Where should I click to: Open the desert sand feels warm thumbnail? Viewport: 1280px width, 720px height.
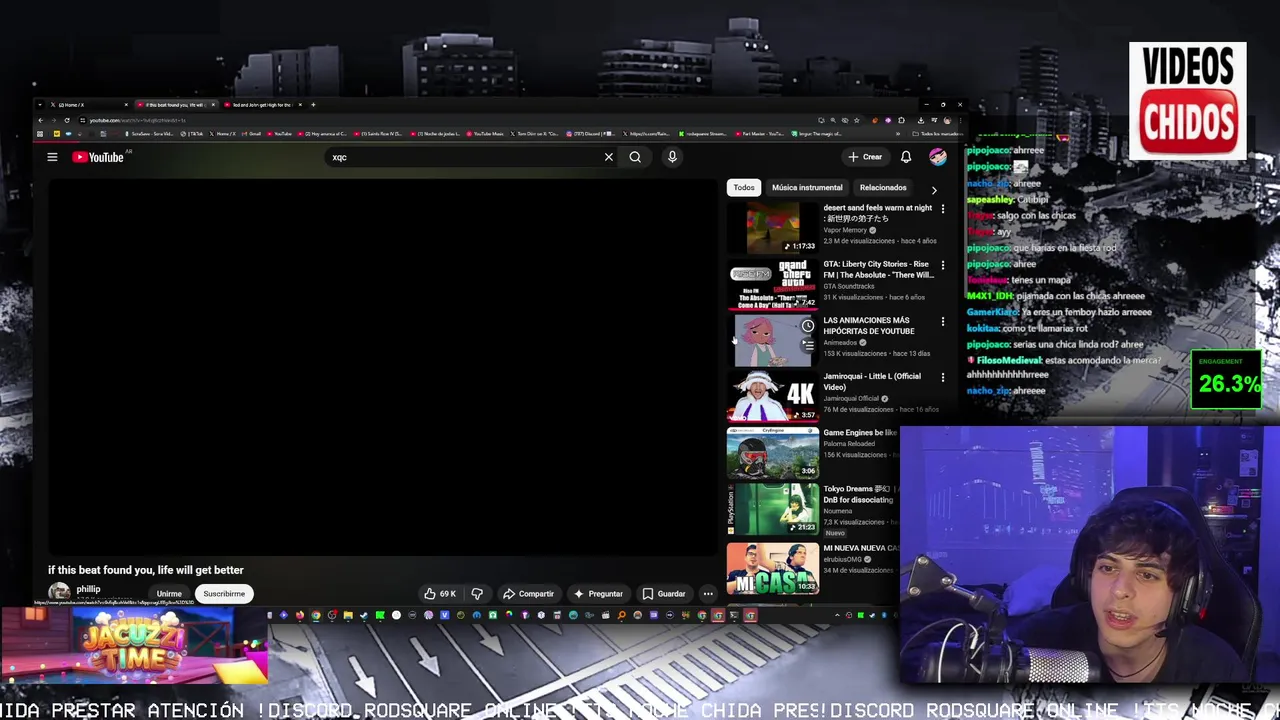[772, 227]
